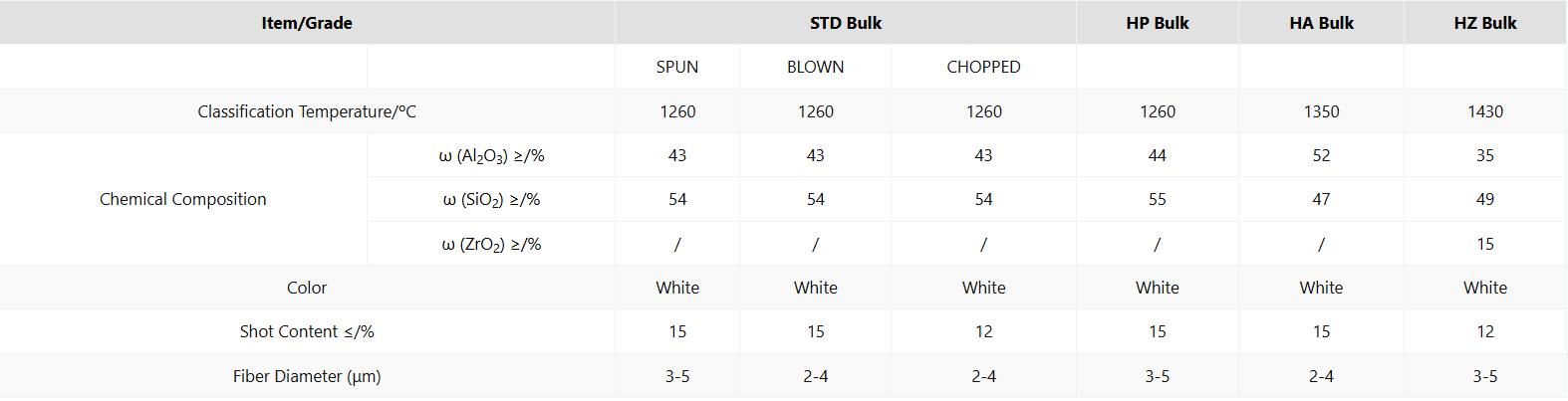Click the HP Bulk column header
Viewport: 1568px width, 401px height.
pyautogui.click(x=1157, y=23)
